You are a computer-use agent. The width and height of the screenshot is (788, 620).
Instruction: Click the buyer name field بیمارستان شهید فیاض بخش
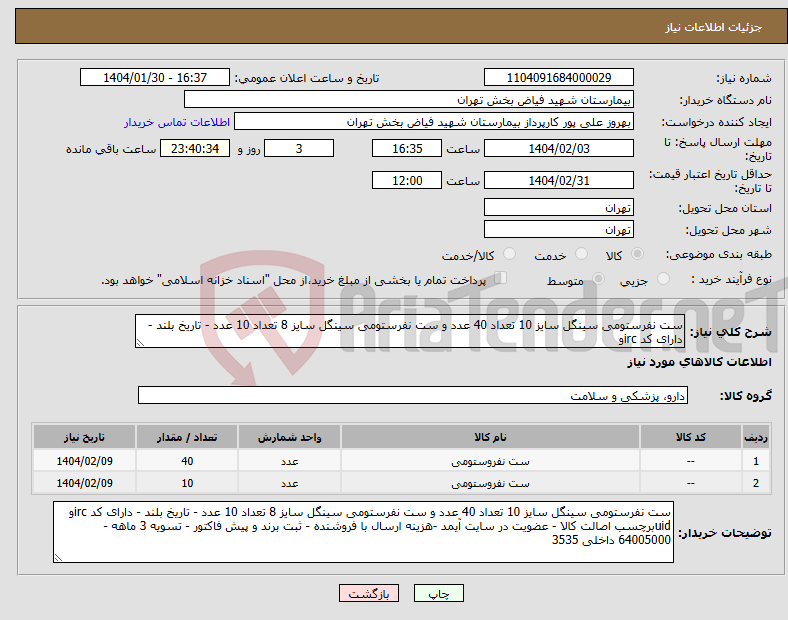tap(409, 99)
